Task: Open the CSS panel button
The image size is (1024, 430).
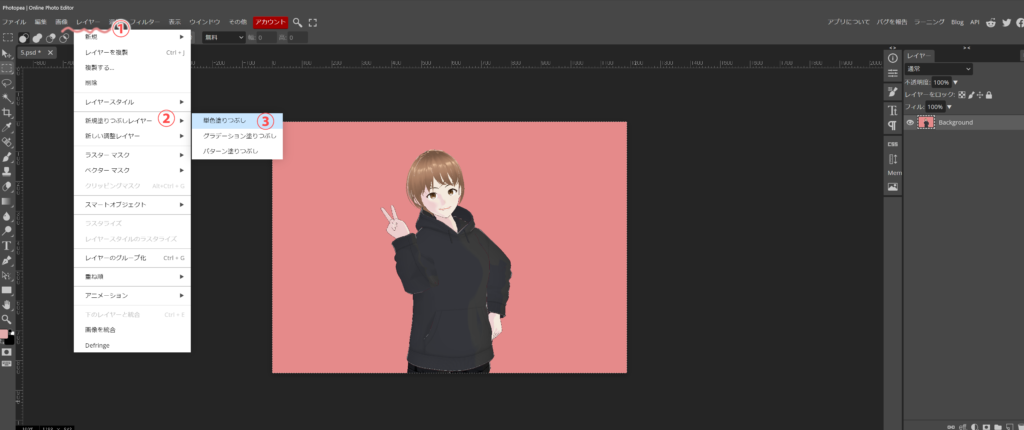Action: point(893,144)
